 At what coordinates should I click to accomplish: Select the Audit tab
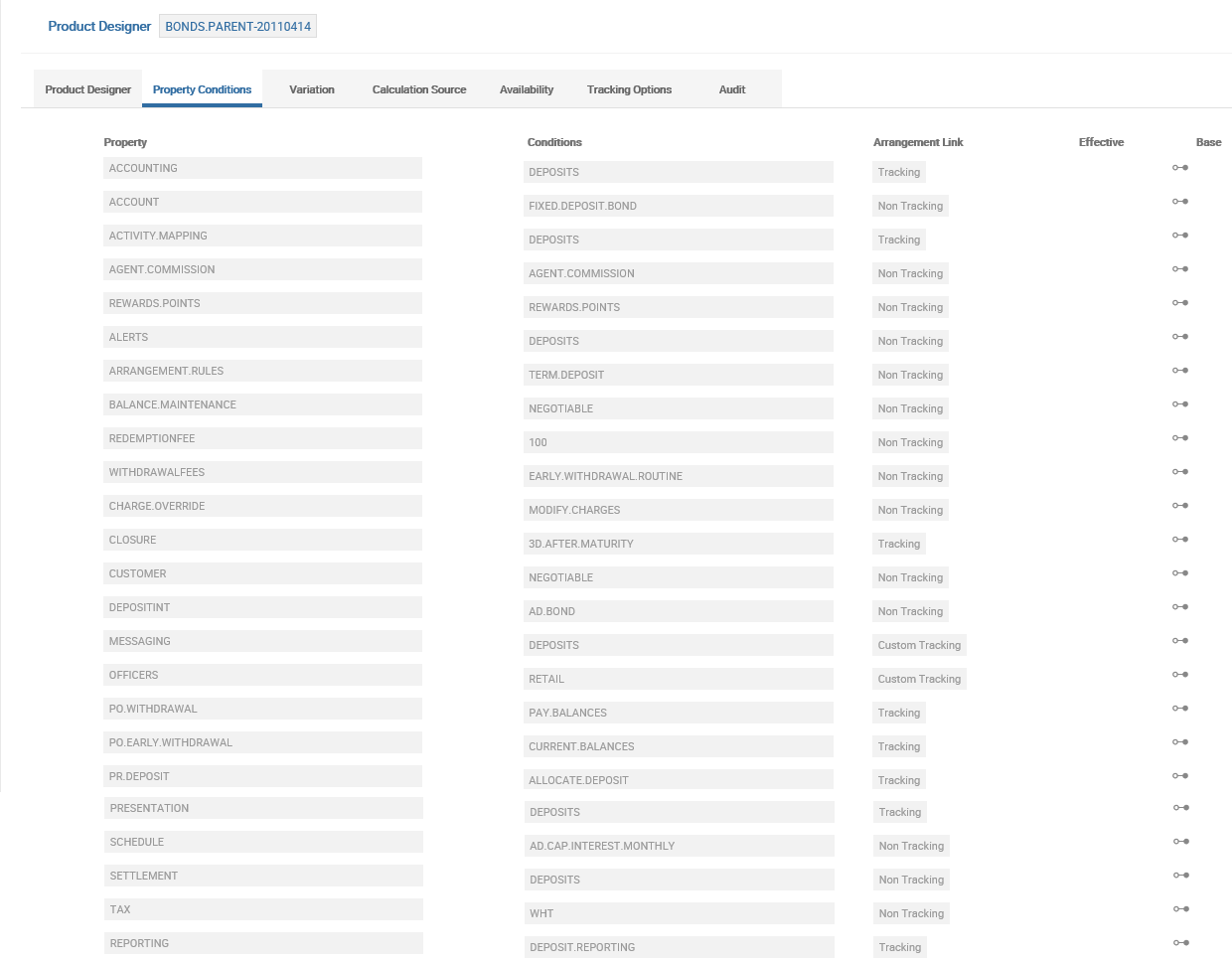tap(732, 89)
